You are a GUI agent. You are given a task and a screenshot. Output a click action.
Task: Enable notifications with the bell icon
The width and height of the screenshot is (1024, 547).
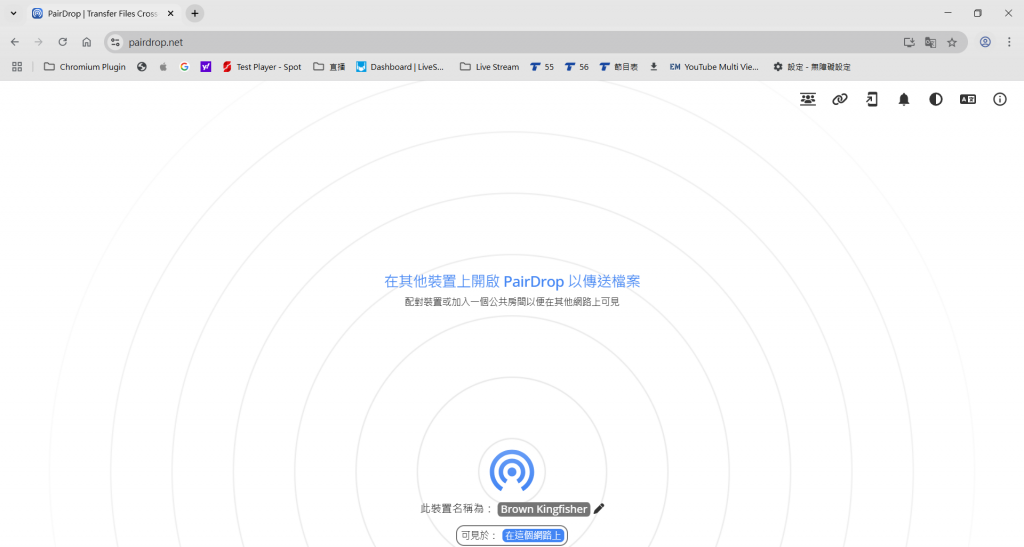click(x=904, y=99)
